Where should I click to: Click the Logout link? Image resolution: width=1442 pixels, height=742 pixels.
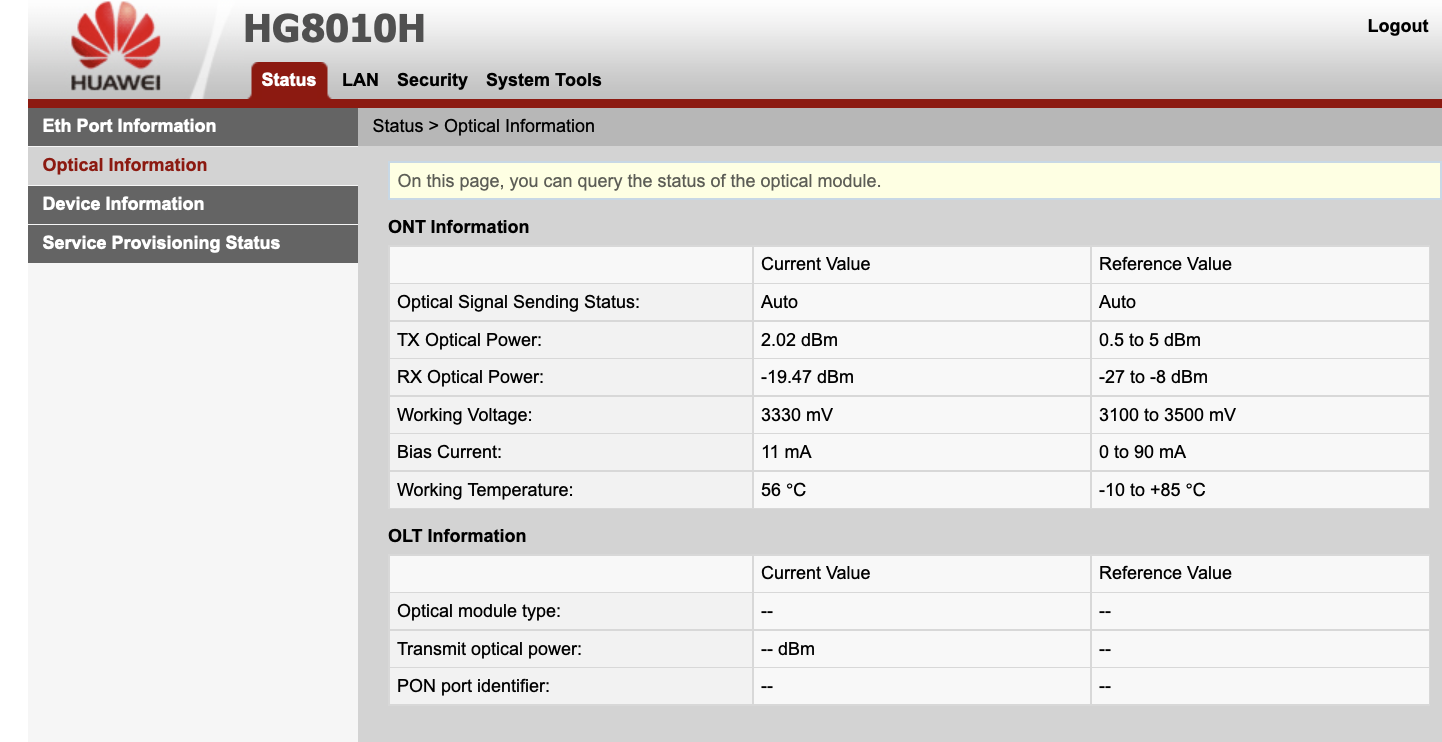(1397, 26)
